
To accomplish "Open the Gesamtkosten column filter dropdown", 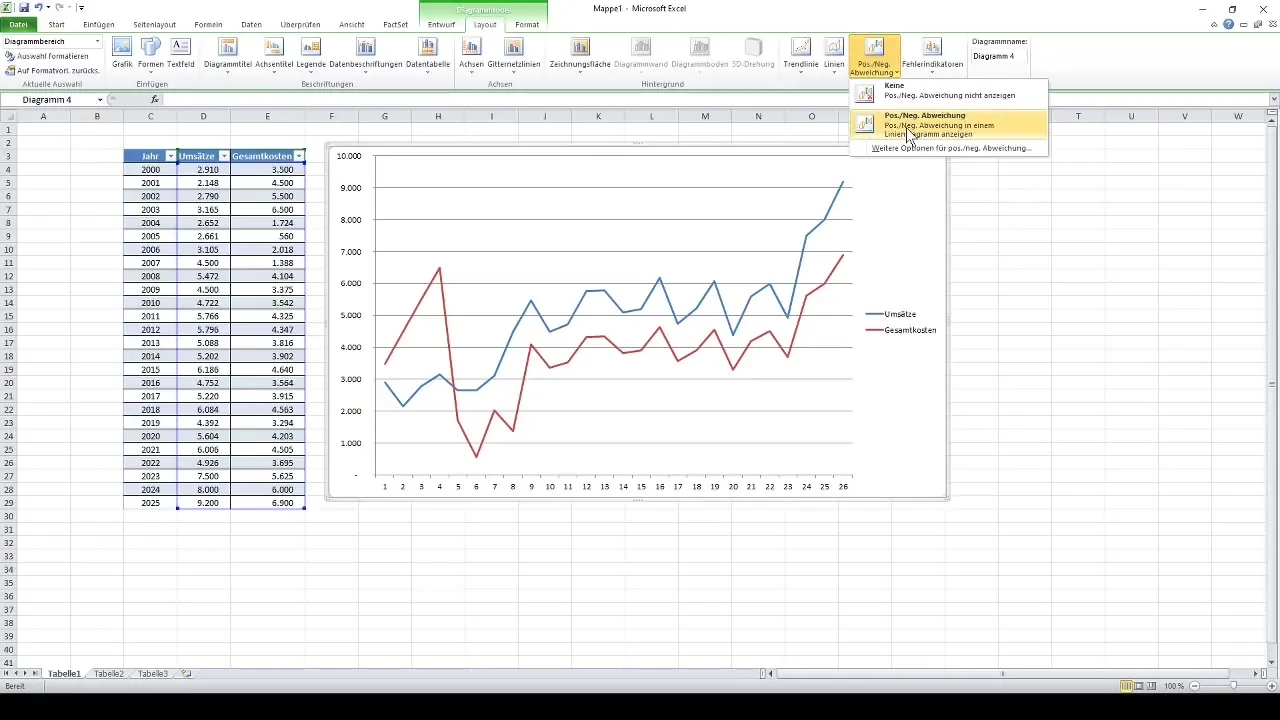I will point(299,156).
